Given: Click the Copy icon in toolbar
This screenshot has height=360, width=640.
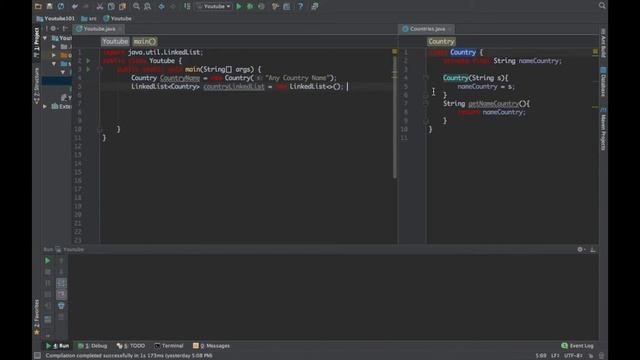Looking at the screenshot, I should tap(111, 7).
